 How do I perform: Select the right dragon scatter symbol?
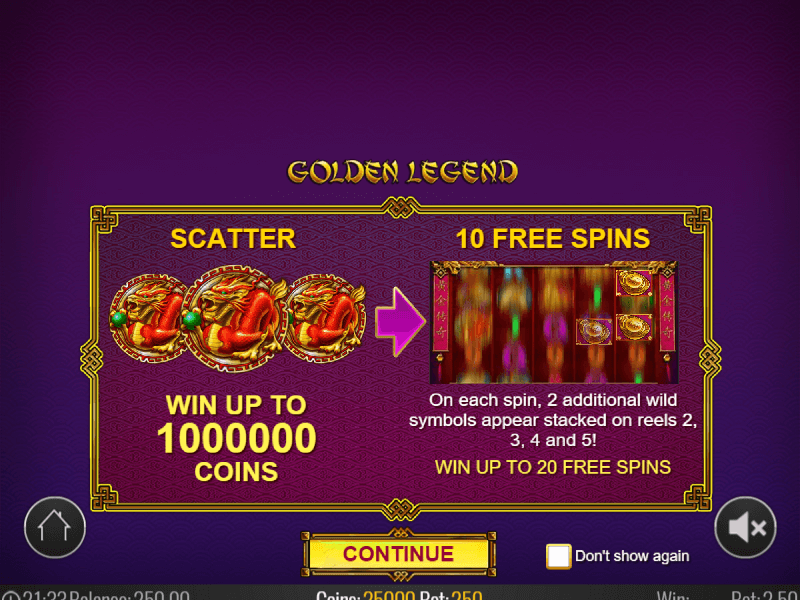pos(327,318)
